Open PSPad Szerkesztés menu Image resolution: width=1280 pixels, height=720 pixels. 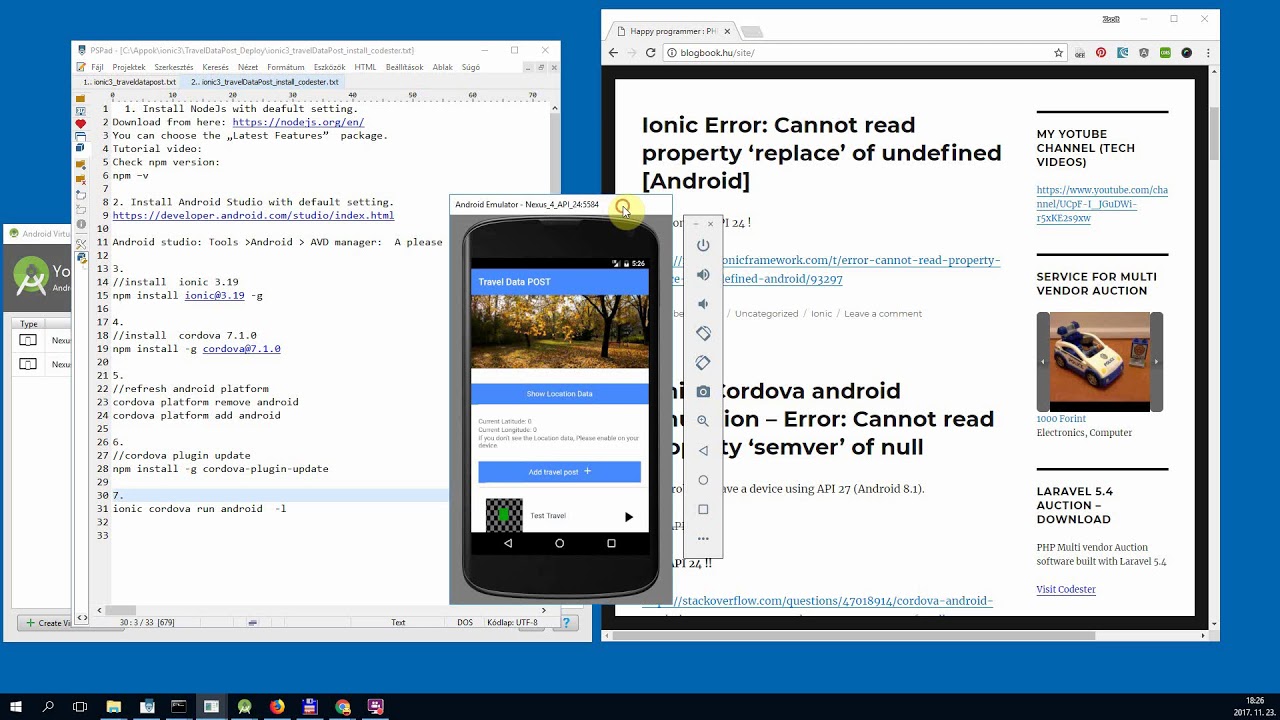(174, 67)
